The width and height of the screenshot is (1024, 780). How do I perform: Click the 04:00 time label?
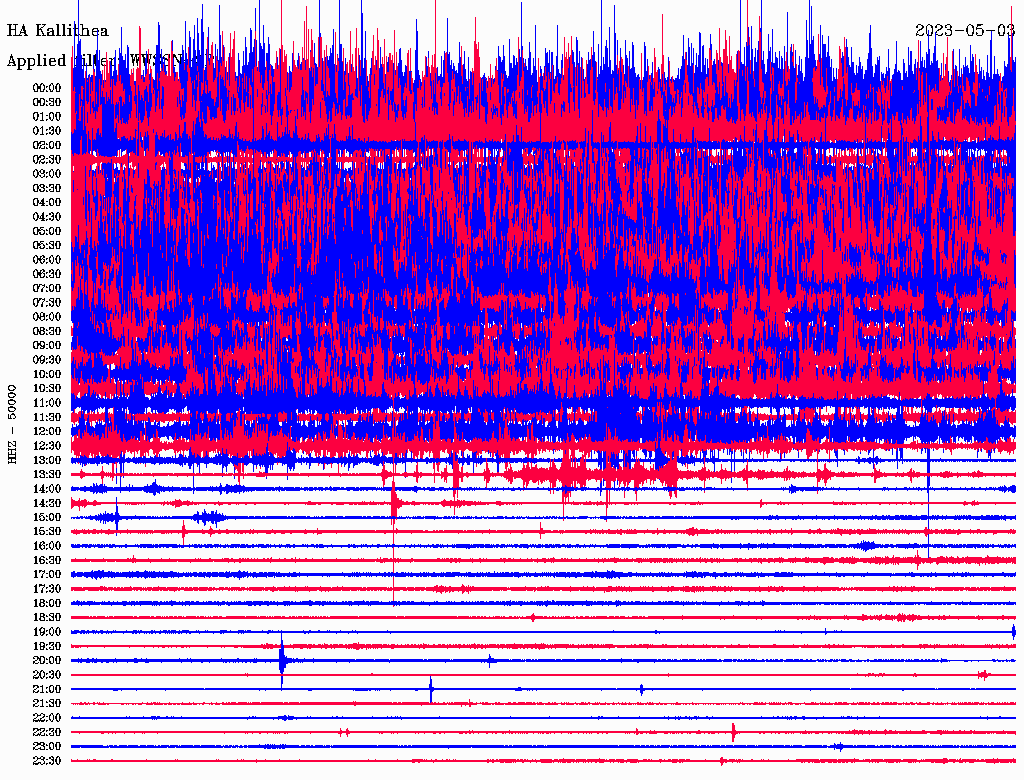[x=47, y=203]
